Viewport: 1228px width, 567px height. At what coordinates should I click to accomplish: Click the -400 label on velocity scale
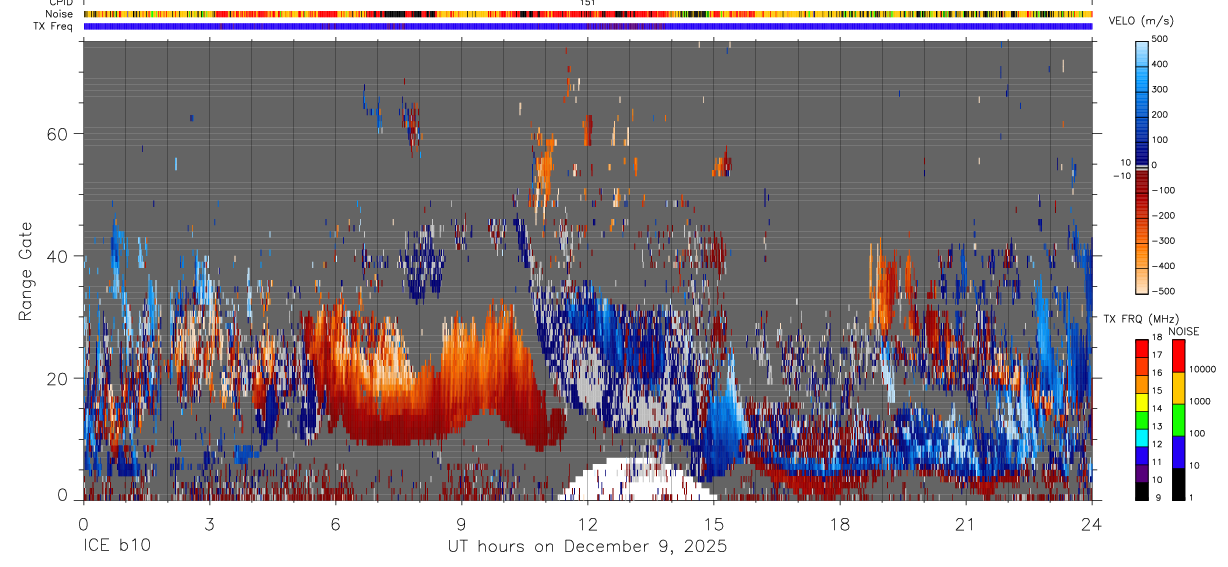[x=1165, y=266]
